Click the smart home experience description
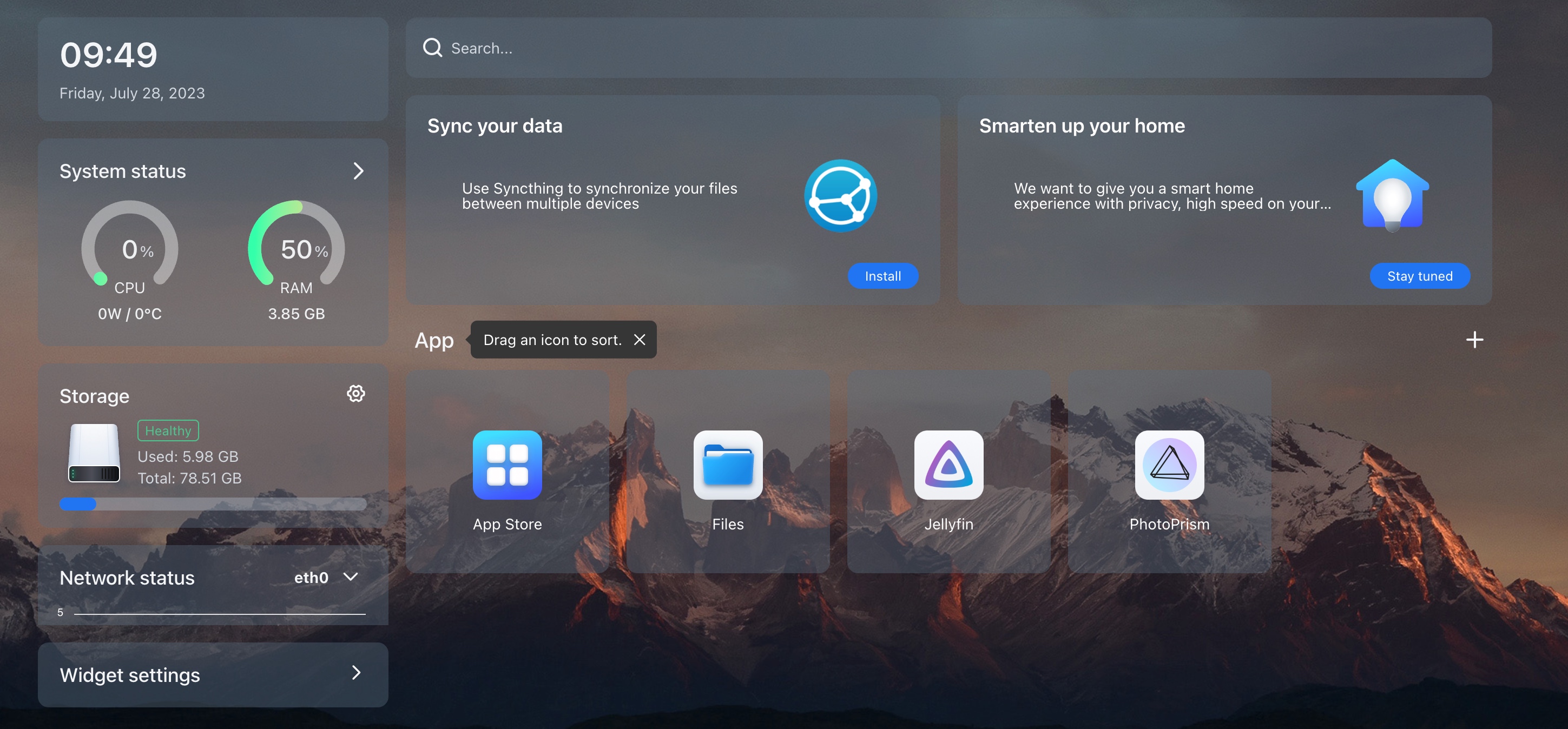The height and width of the screenshot is (729, 1568). tap(1172, 196)
